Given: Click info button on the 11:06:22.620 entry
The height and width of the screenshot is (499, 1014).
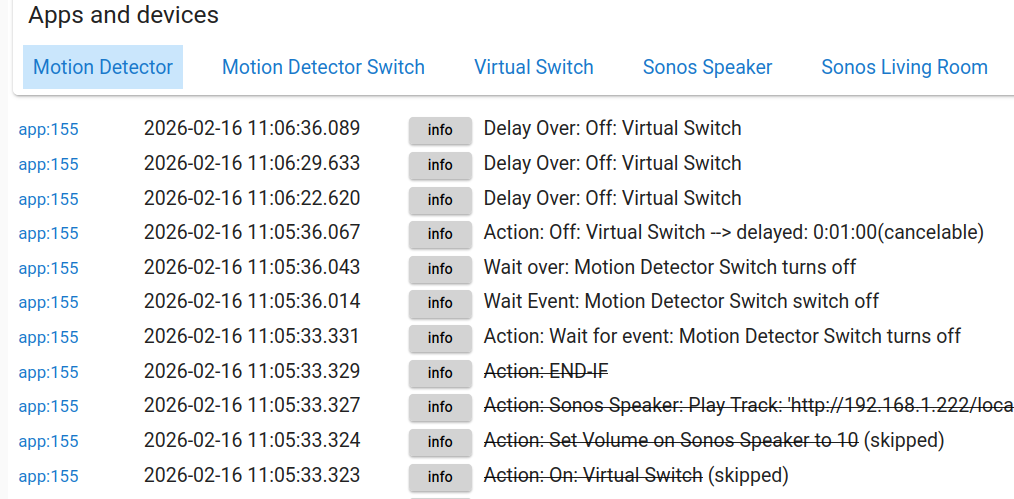Looking at the screenshot, I should (x=440, y=199).
